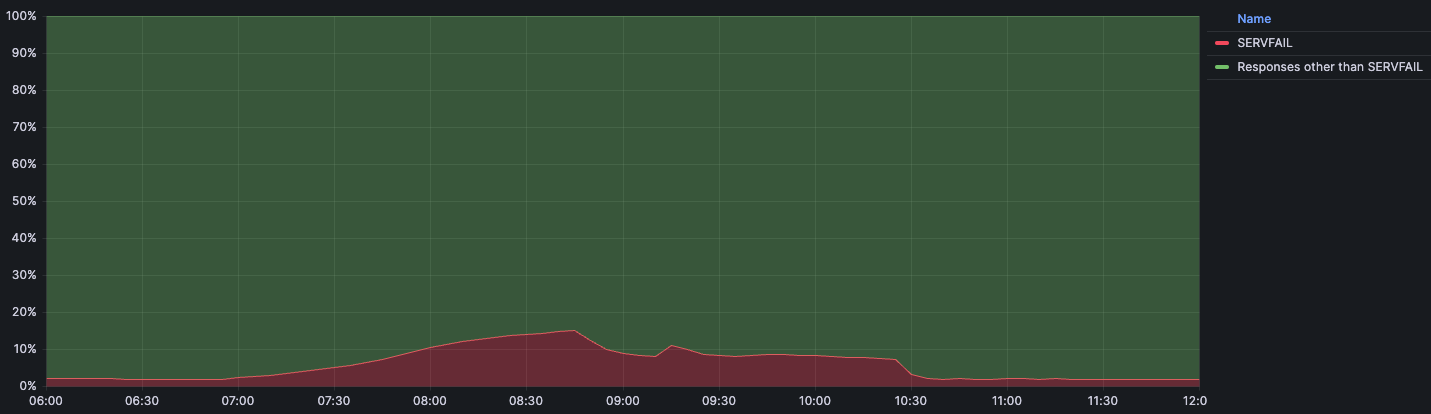
Task: Click the 07:30 time axis label
Action: point(334,401)
